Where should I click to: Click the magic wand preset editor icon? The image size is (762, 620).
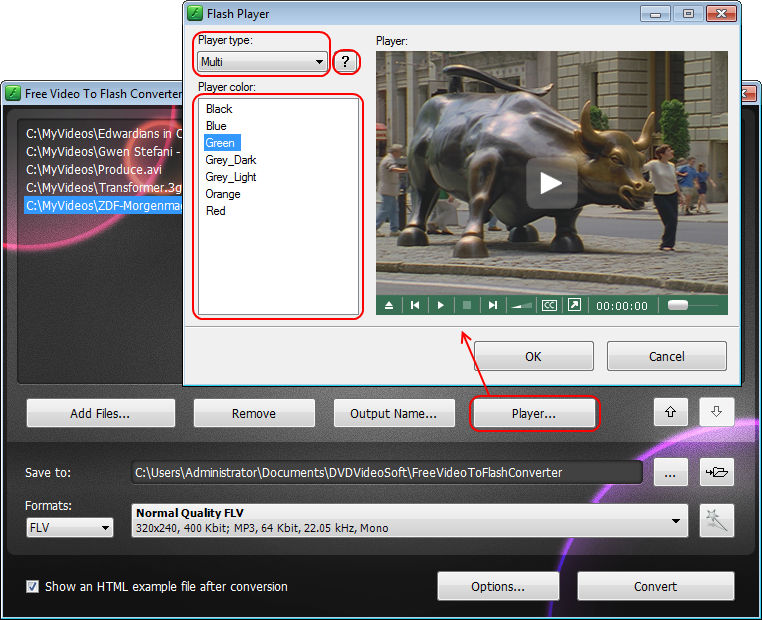[x=717, y=521]
